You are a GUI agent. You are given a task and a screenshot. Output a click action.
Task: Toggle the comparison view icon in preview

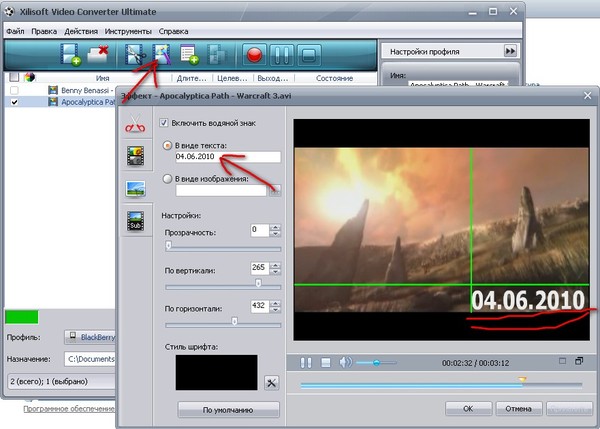[x=579, y=361]
